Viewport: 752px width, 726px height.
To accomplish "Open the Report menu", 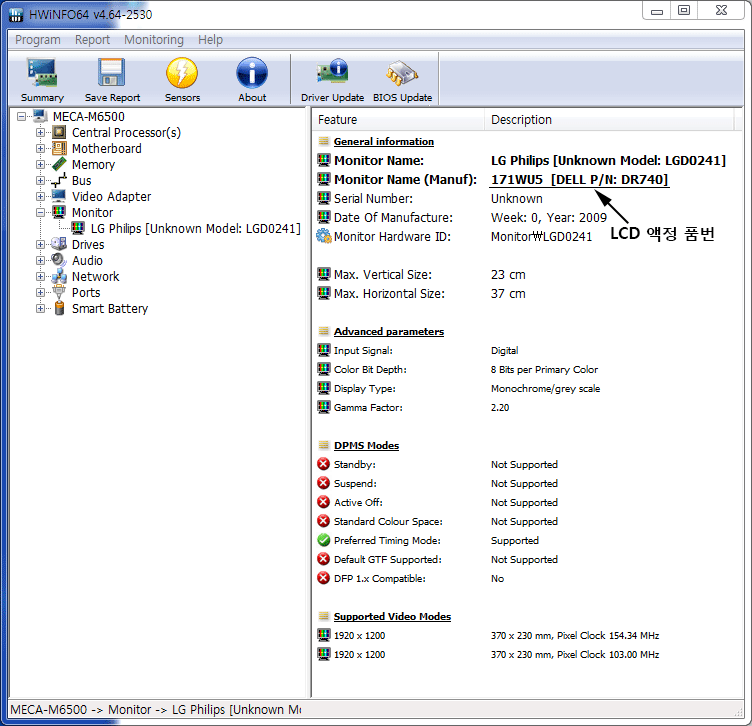I will pos(92,40).
